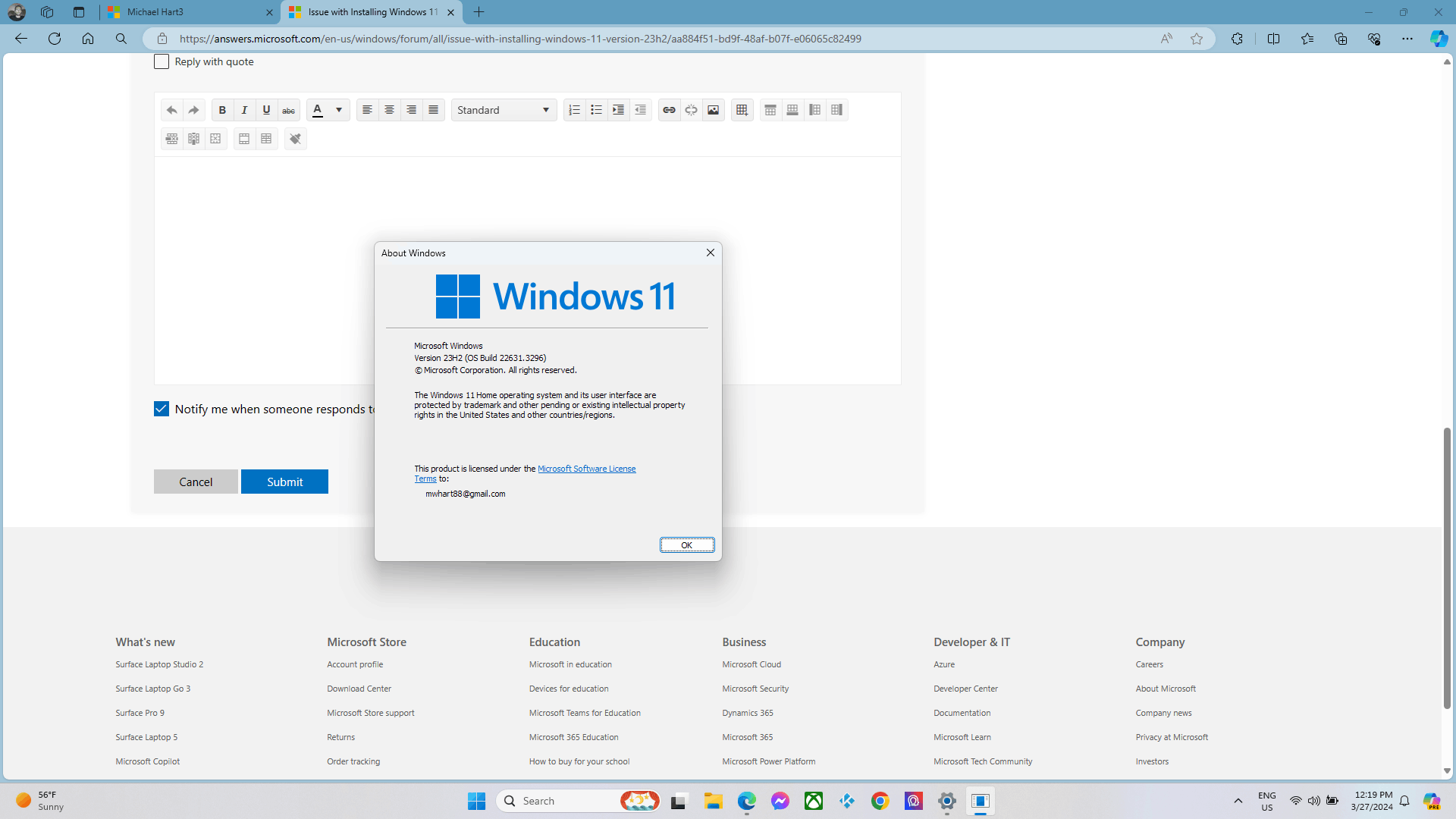Apply strikethrough formatting in editor
This screenshot has width=1456, height=819.
(x=288, y=110)
